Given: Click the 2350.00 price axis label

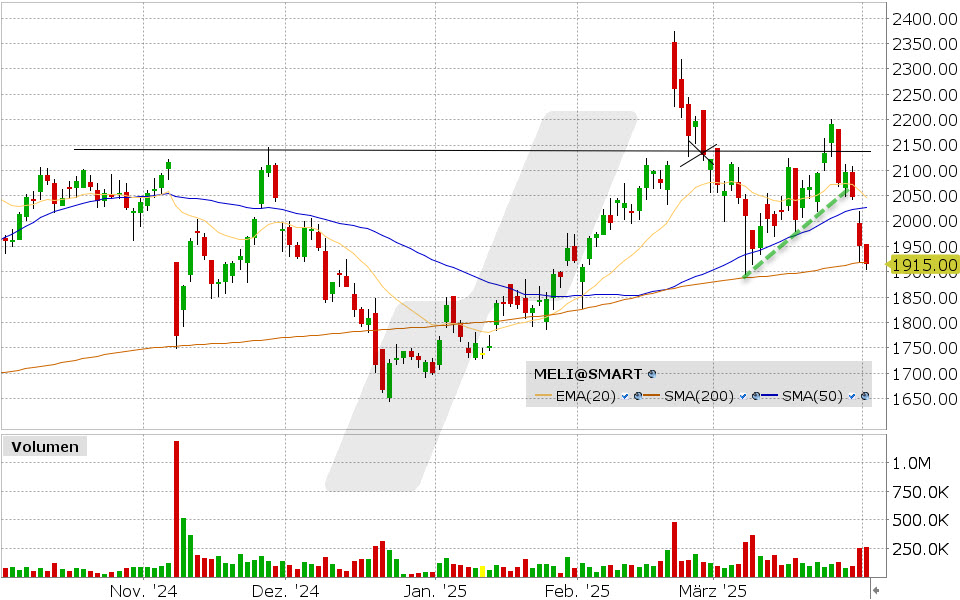Looking at the screenshot, I should pos(924,44).
